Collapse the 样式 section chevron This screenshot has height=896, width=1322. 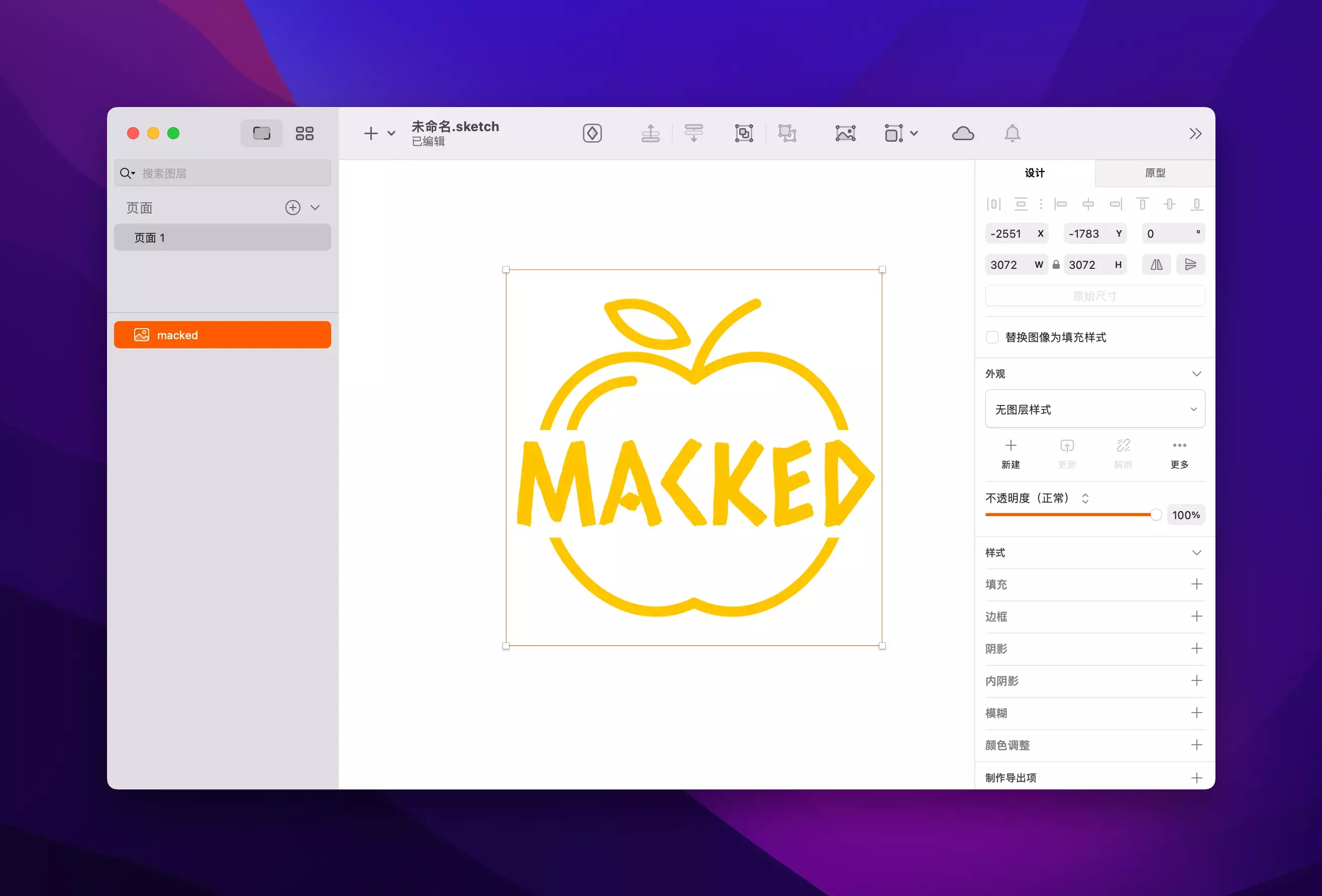1196,553
